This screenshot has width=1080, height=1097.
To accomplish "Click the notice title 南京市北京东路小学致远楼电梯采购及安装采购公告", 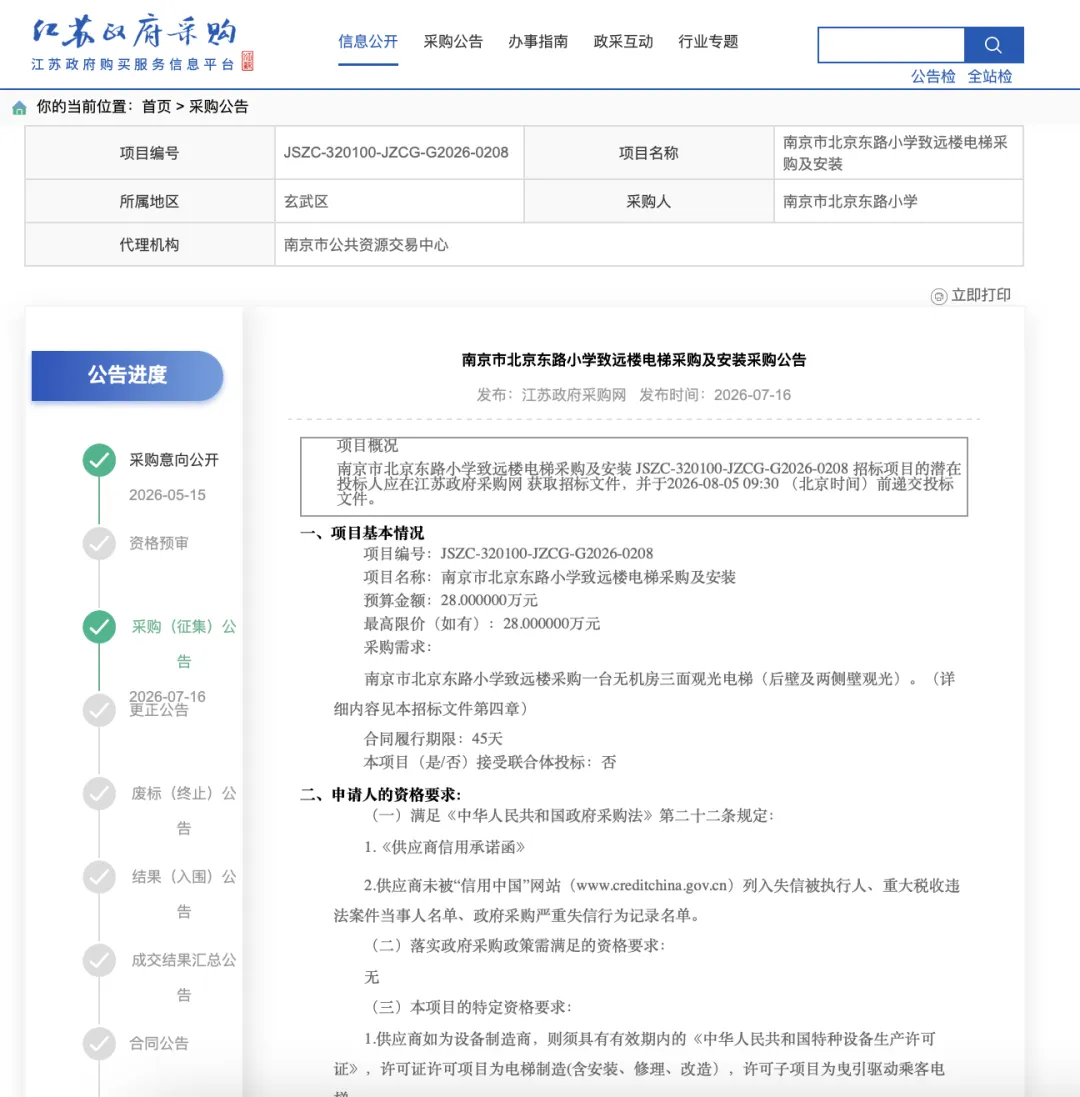I will [634, 360].
